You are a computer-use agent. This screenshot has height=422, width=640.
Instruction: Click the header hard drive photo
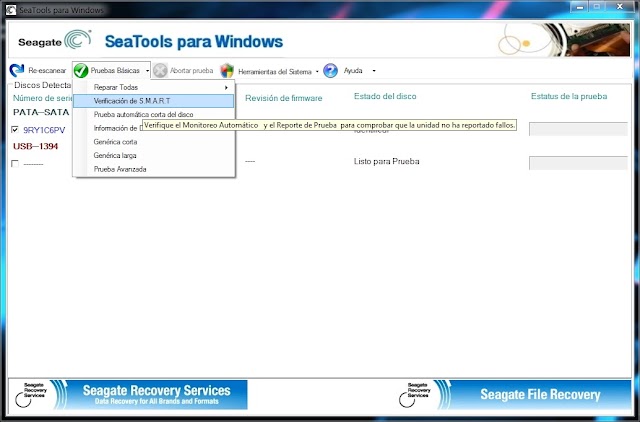click(563, 40)
